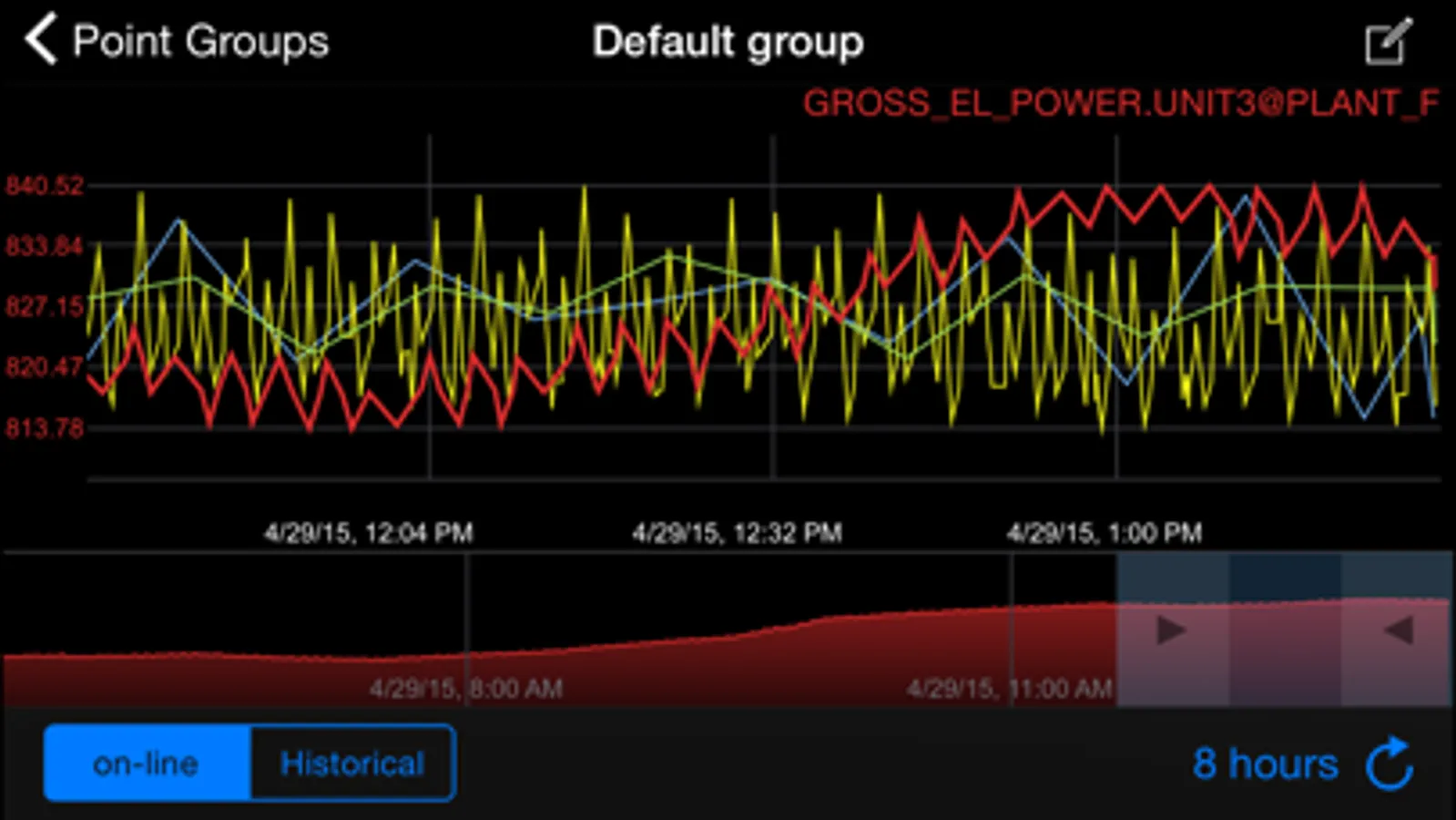Tap the 11:00 AM marker in overview
The height and width of the screenshot is (820, 1456).
tap(1010, 688)
